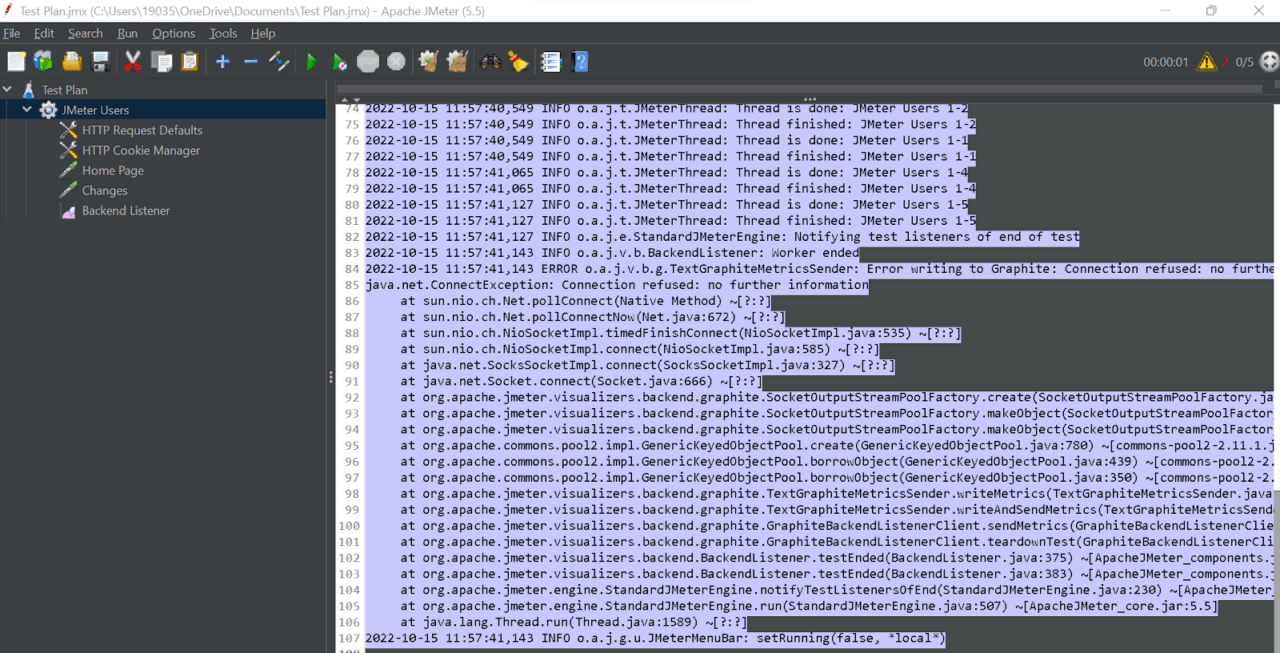
Task: Toggle the log viewer via warning triangle
Action: click(x=1207, y=62)
